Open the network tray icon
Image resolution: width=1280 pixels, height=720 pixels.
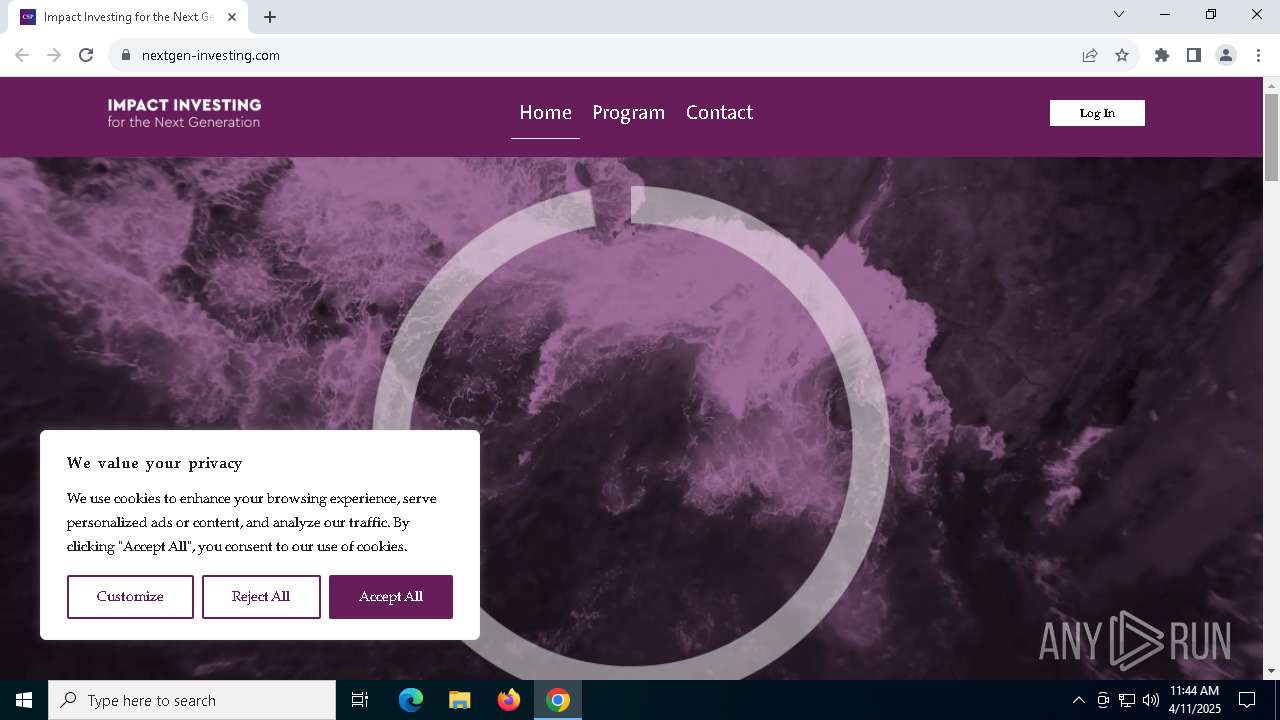pos(1127,700)
